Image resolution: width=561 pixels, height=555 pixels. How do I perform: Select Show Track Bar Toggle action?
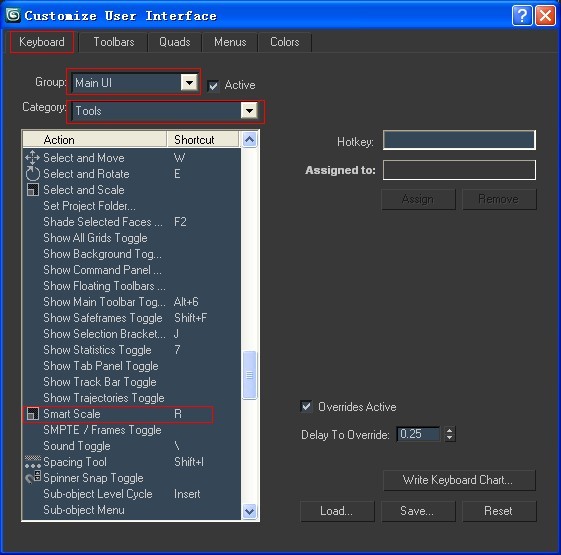[x=132, y=382]
